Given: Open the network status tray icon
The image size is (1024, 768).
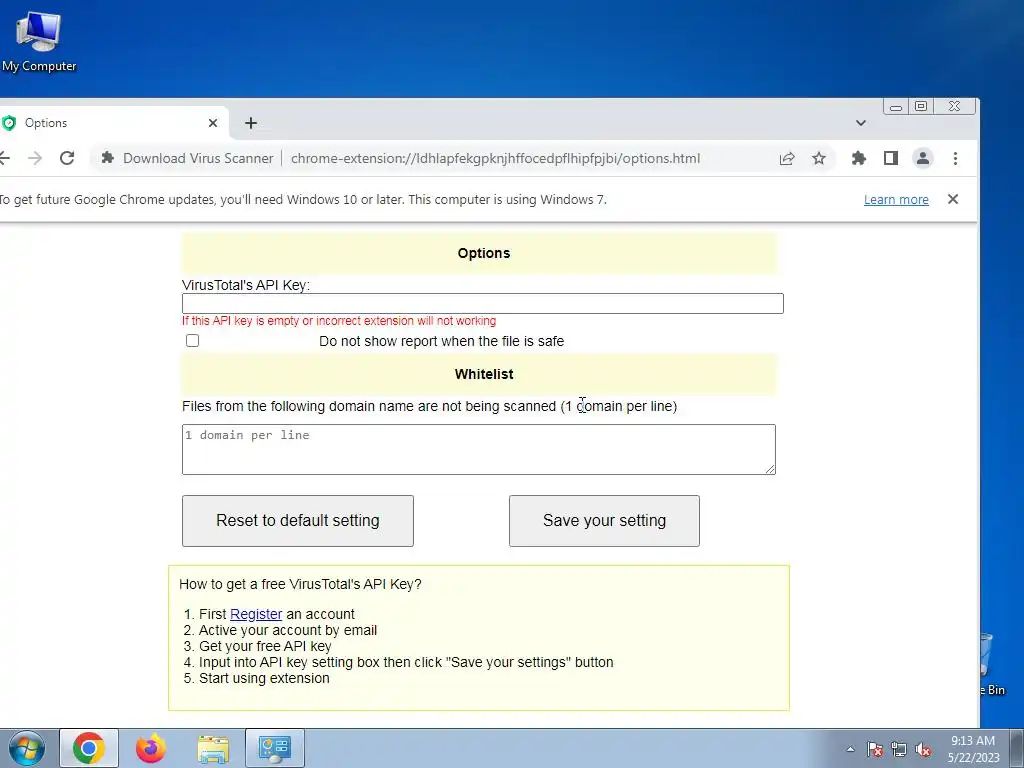Looking at the screenshot, I should point(899,749).
